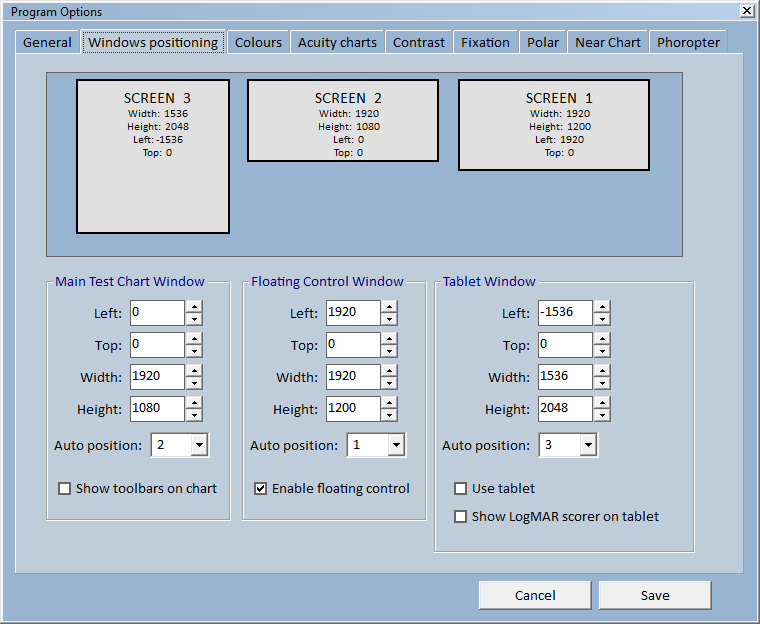Decrease Main Test Chart Width value
This screenshot has height=624, width=760.
(194, 383)
